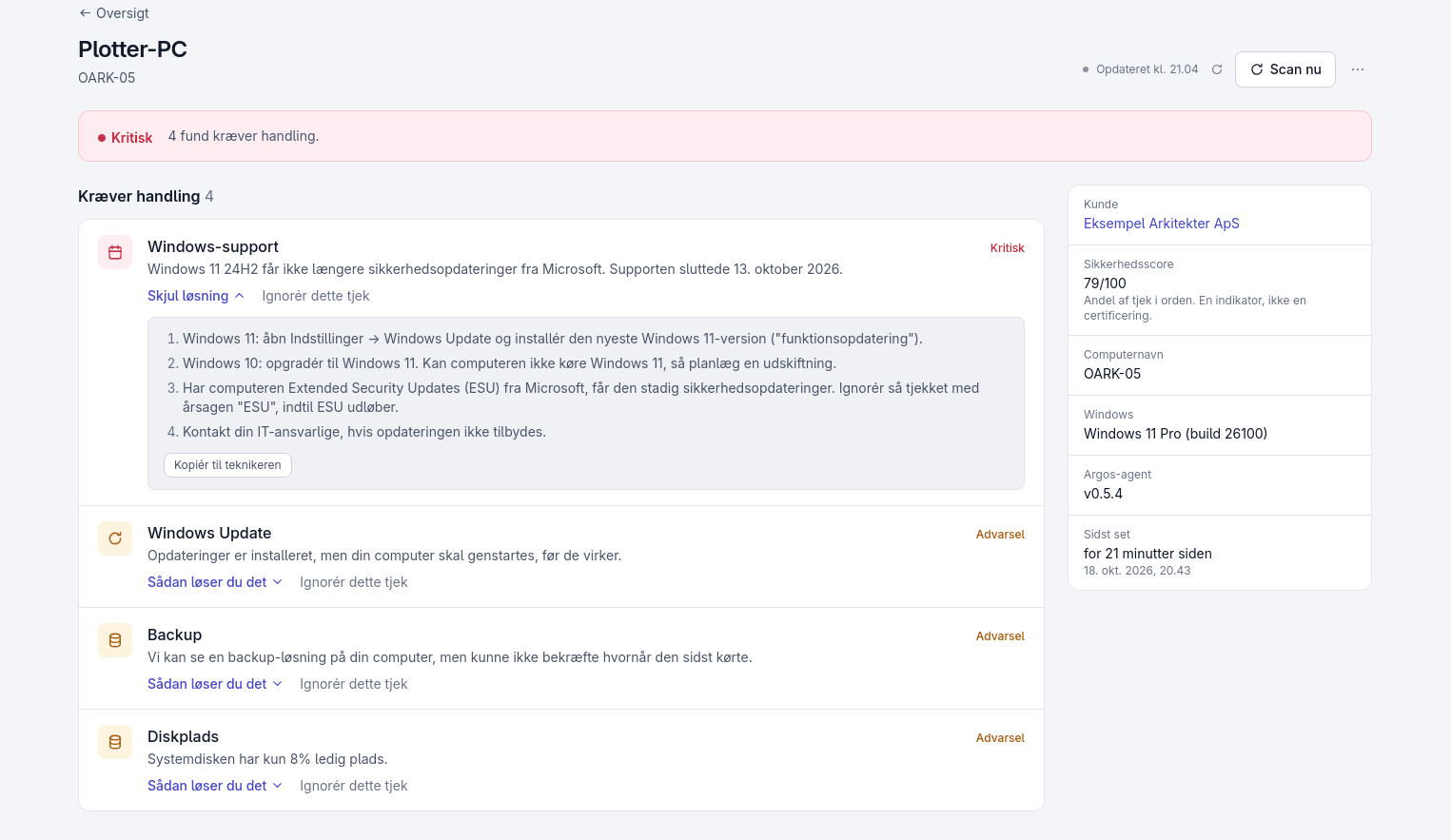The width and height of the screenshot is (1451, 840).
Task: Click the security score 79/100
Action: point(1105,283)
